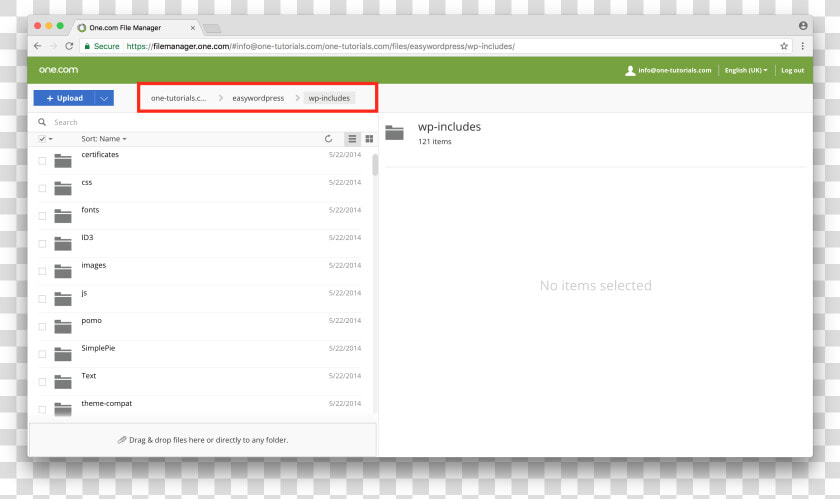
Task: Tick the pomo folder checkbox
Action: coord(42,326)
